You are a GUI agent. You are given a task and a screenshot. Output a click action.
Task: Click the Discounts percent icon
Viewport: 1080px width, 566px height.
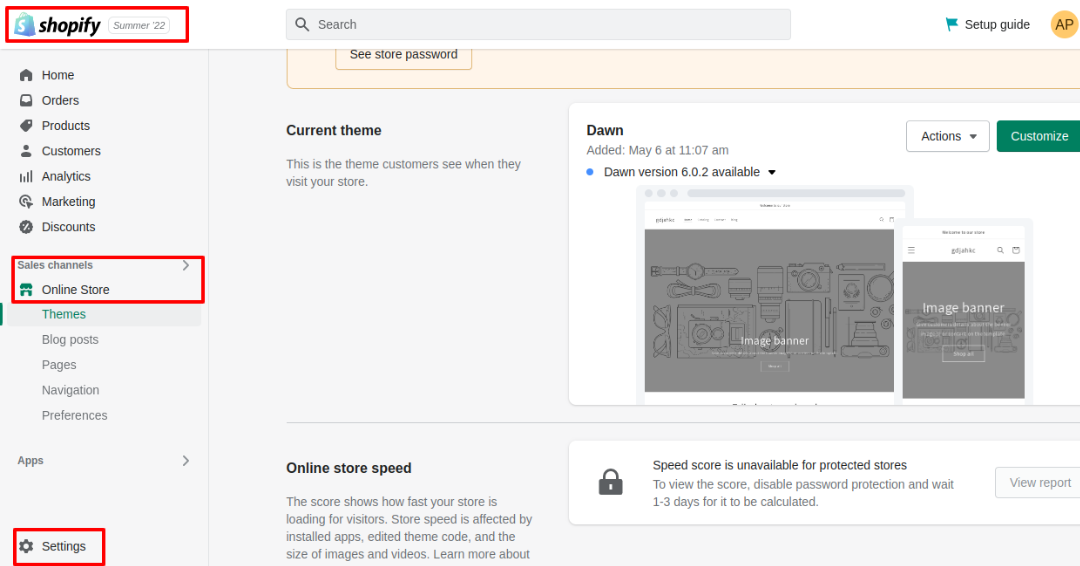26,227
